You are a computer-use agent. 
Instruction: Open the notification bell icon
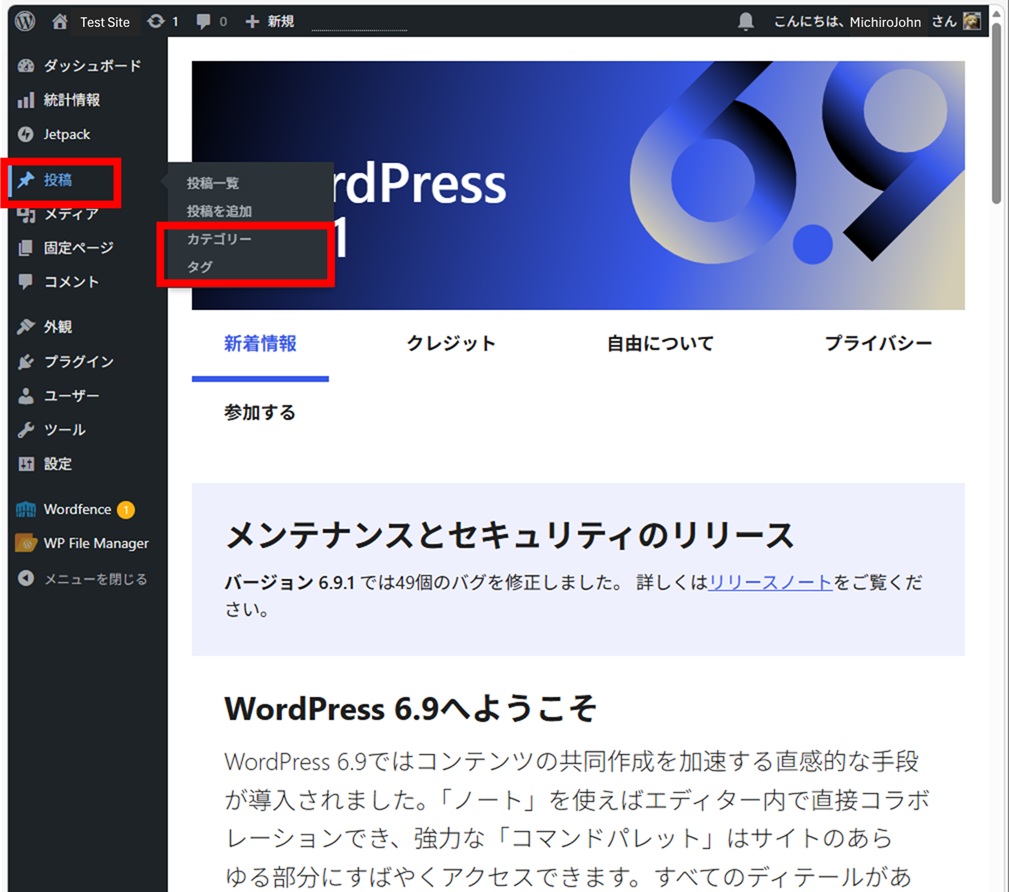point(746,21)
